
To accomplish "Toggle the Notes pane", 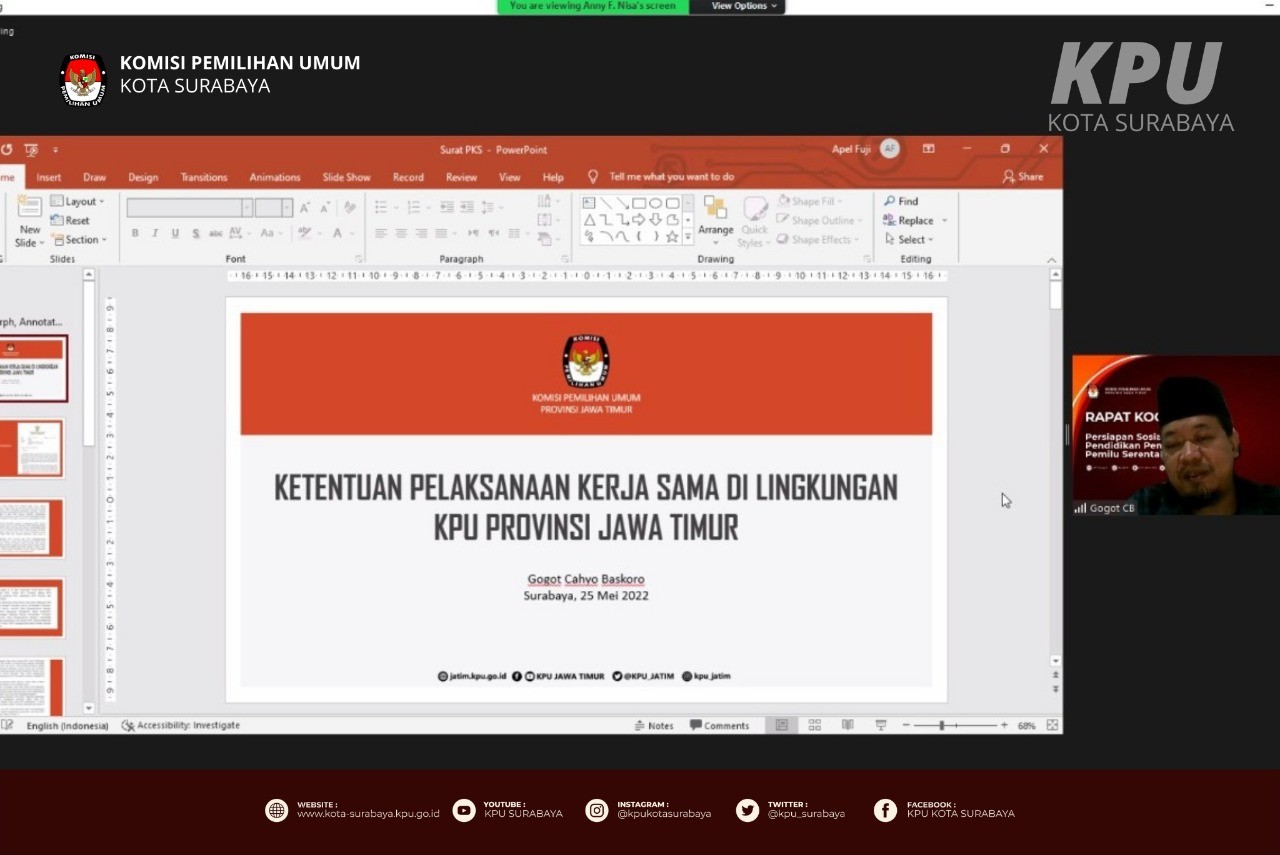I will 654,726.
